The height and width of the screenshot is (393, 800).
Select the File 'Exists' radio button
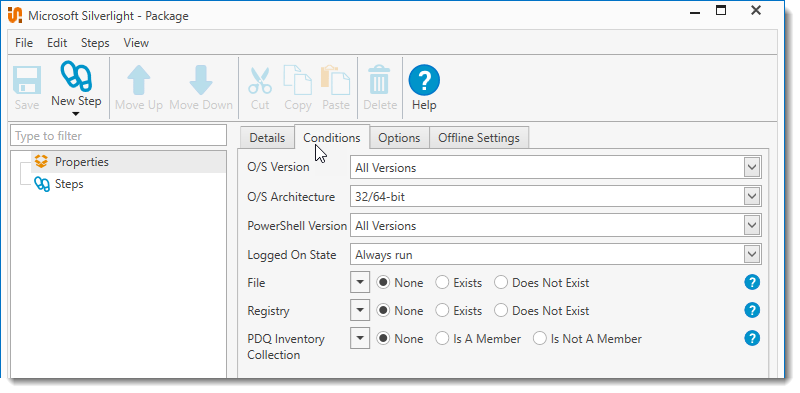coord(442,283)
